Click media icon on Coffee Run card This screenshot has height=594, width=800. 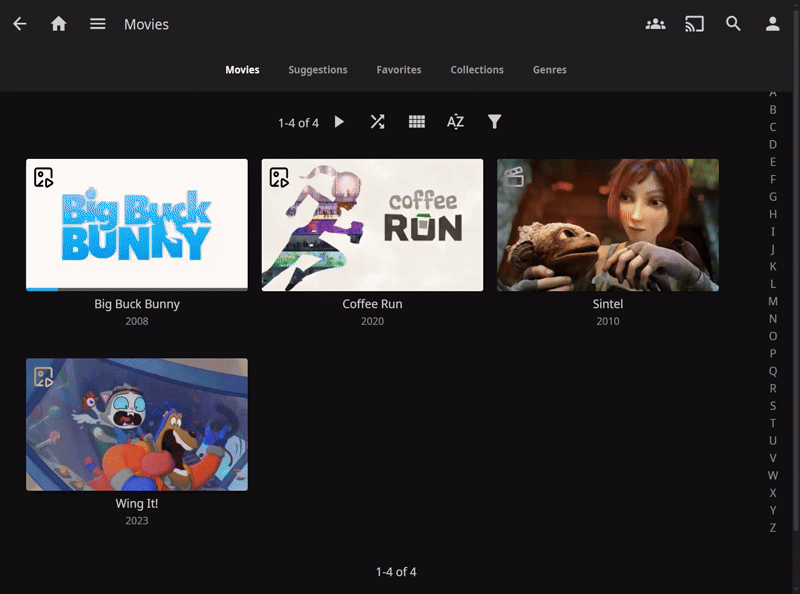pyautogui.click(x=279, y=178)
